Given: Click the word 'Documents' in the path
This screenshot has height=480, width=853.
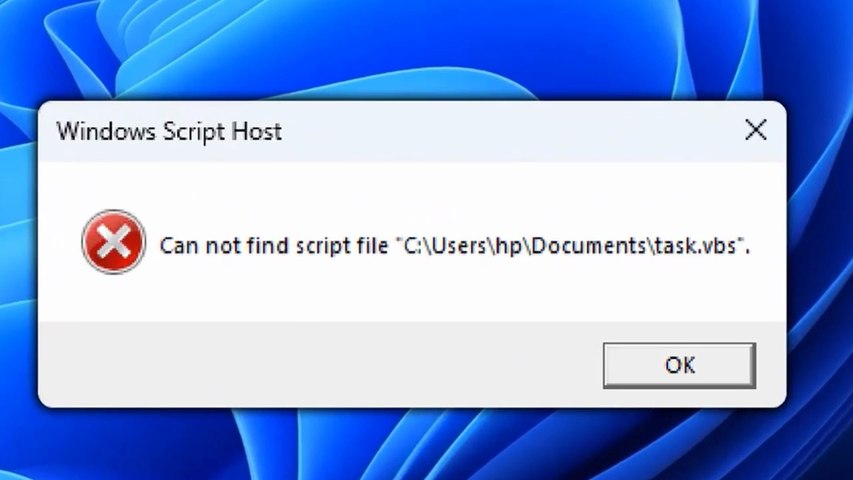Looking at the screenshot, I should 588,246.
